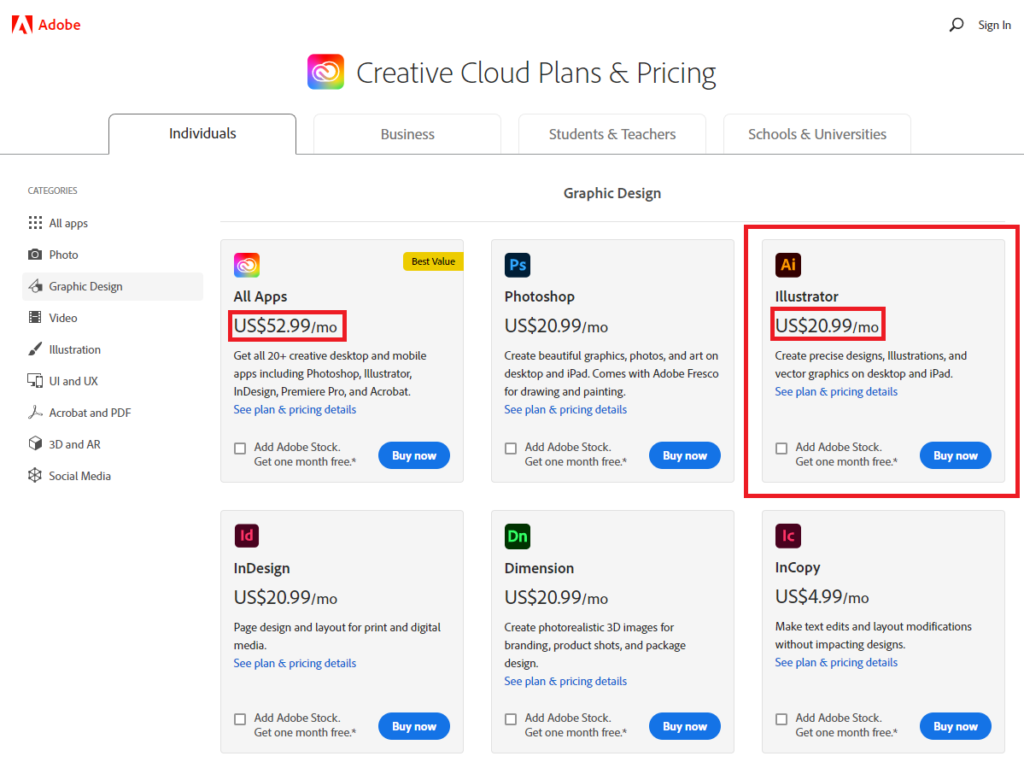The image size is (1024, 768).
Task: Check Add Adobe Stock on Illustrator card
Action: tap(782, 448)
